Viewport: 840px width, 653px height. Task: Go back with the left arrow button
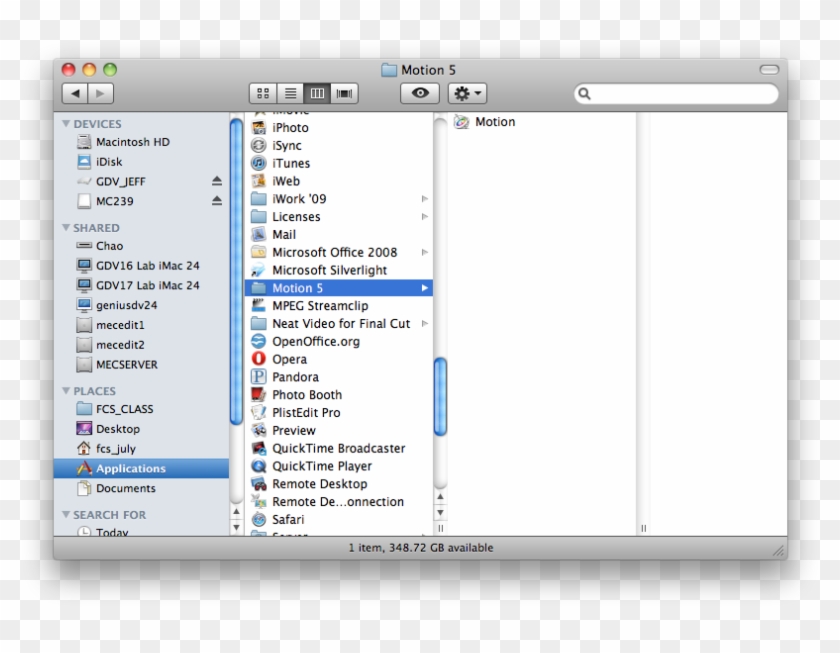(x=75, y=93)
